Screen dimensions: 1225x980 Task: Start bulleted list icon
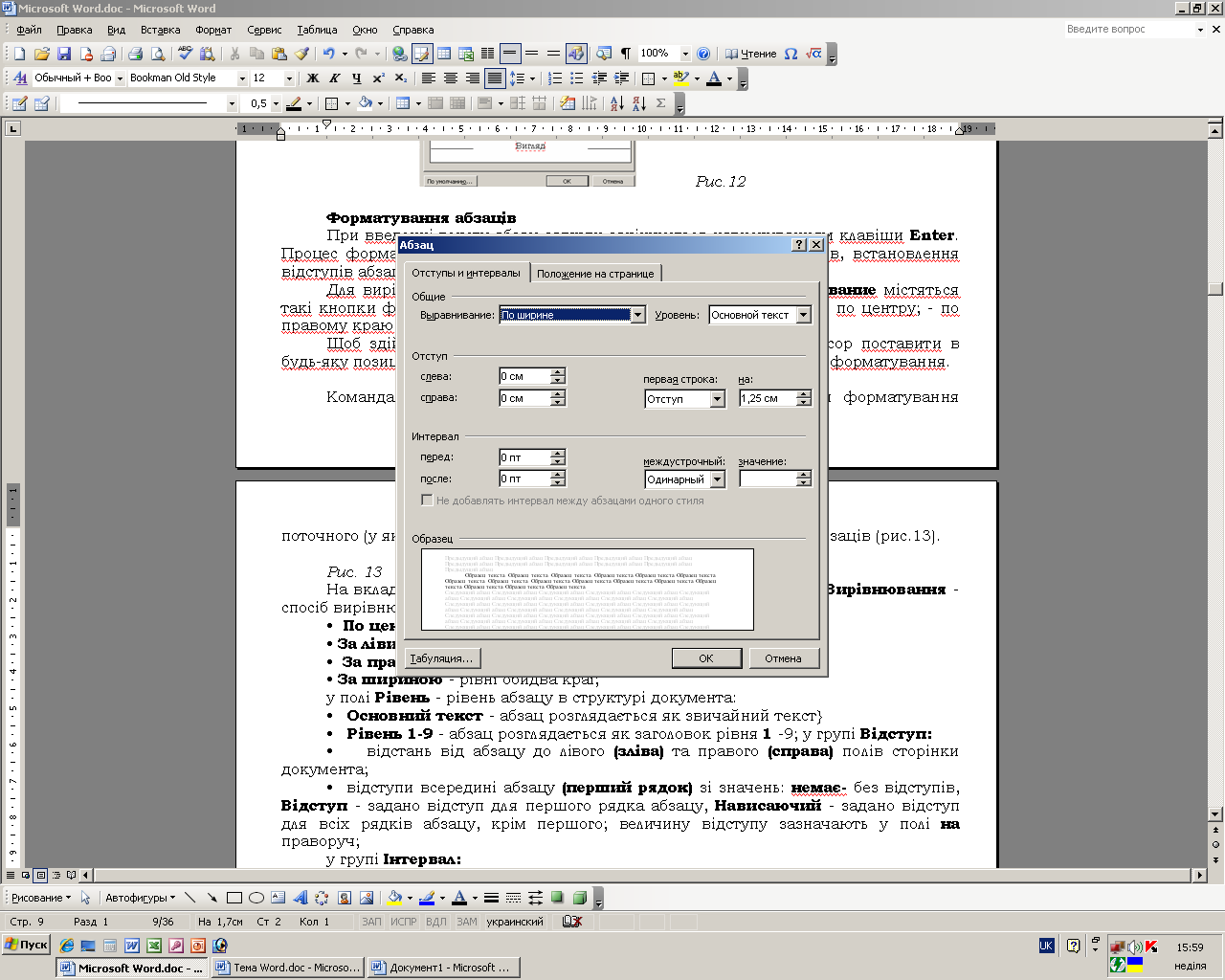click(x=577, y=78)
